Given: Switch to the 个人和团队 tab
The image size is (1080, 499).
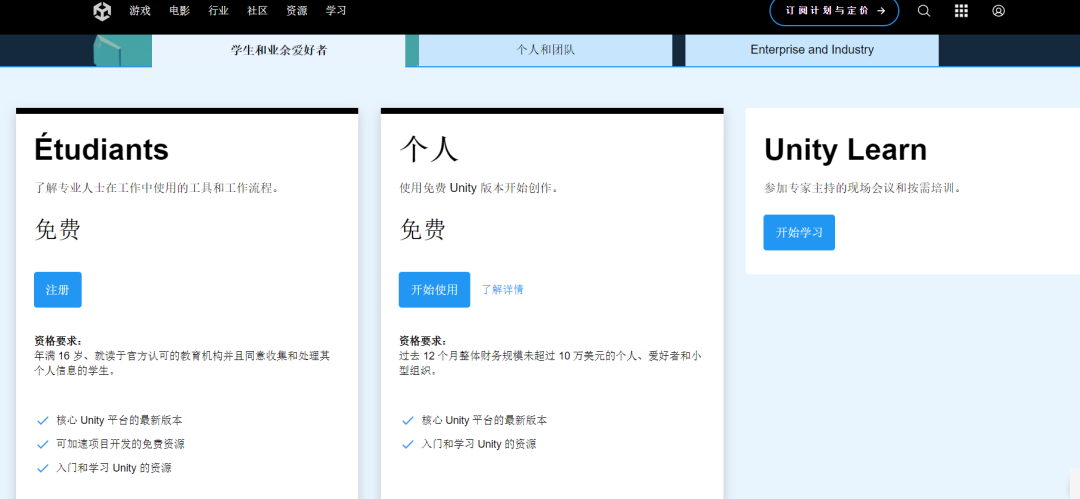Looking at the screenshot, I should coord(545,50).
